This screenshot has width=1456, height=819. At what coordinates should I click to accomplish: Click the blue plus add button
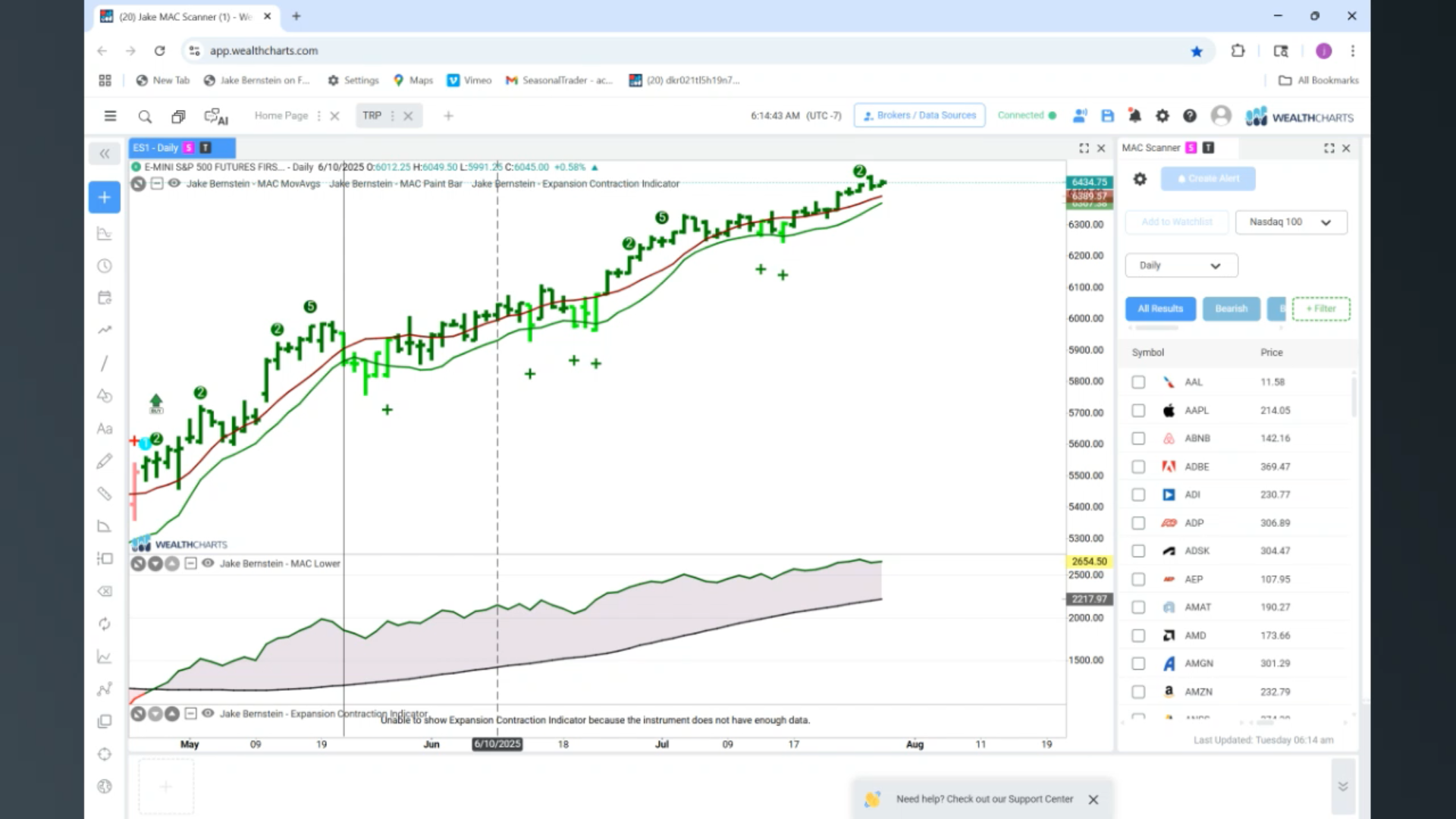click(105, 197)
